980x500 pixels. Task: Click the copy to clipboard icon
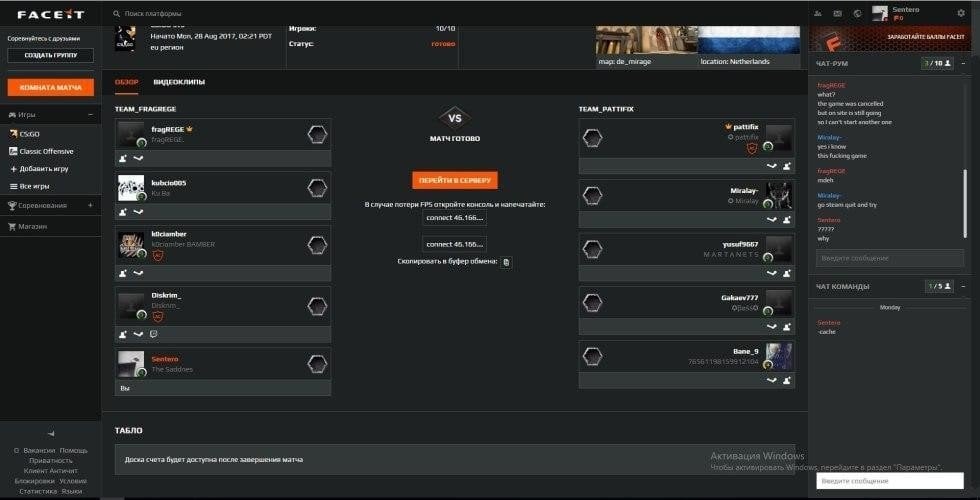point(506,262)
